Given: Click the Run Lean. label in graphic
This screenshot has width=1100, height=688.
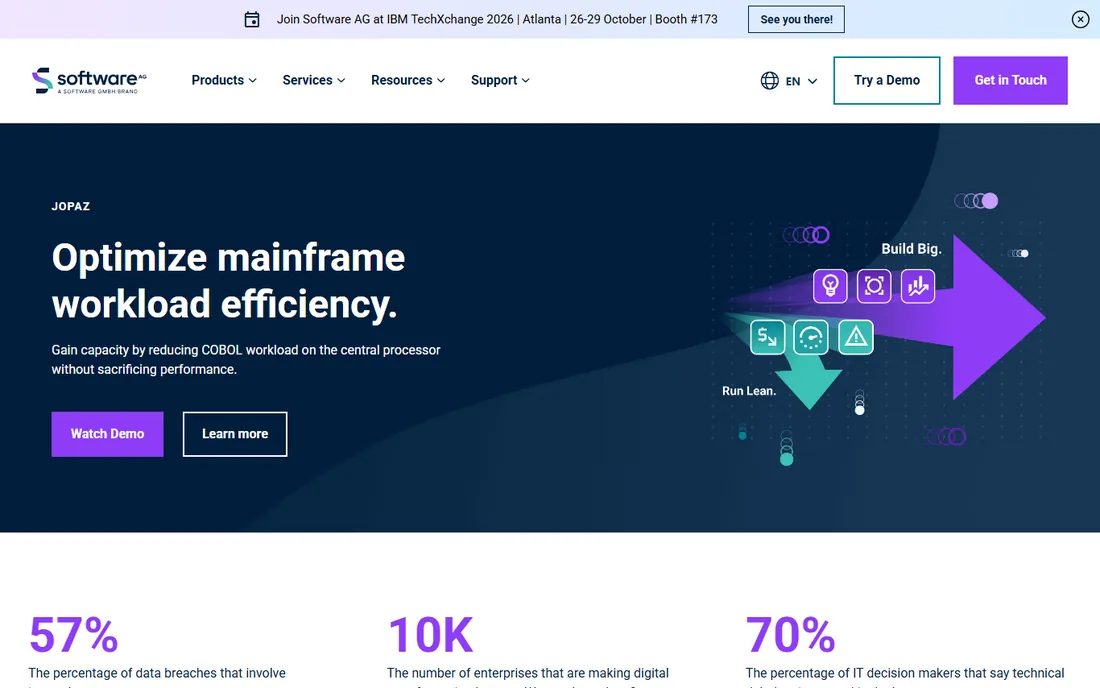Looking at the screenshot, I should tap(749, 391).
